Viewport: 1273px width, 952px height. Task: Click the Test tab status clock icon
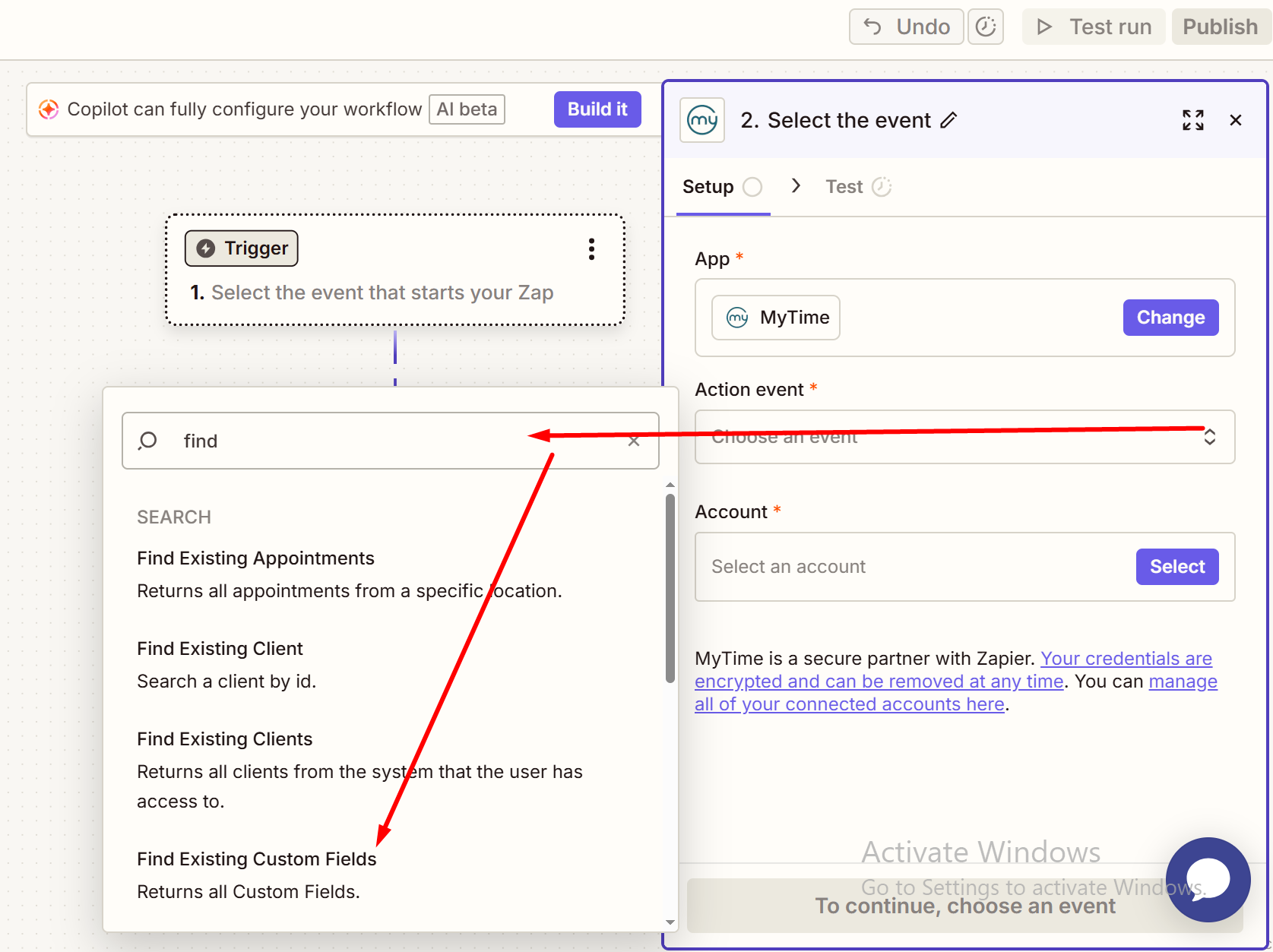[882, 187]
